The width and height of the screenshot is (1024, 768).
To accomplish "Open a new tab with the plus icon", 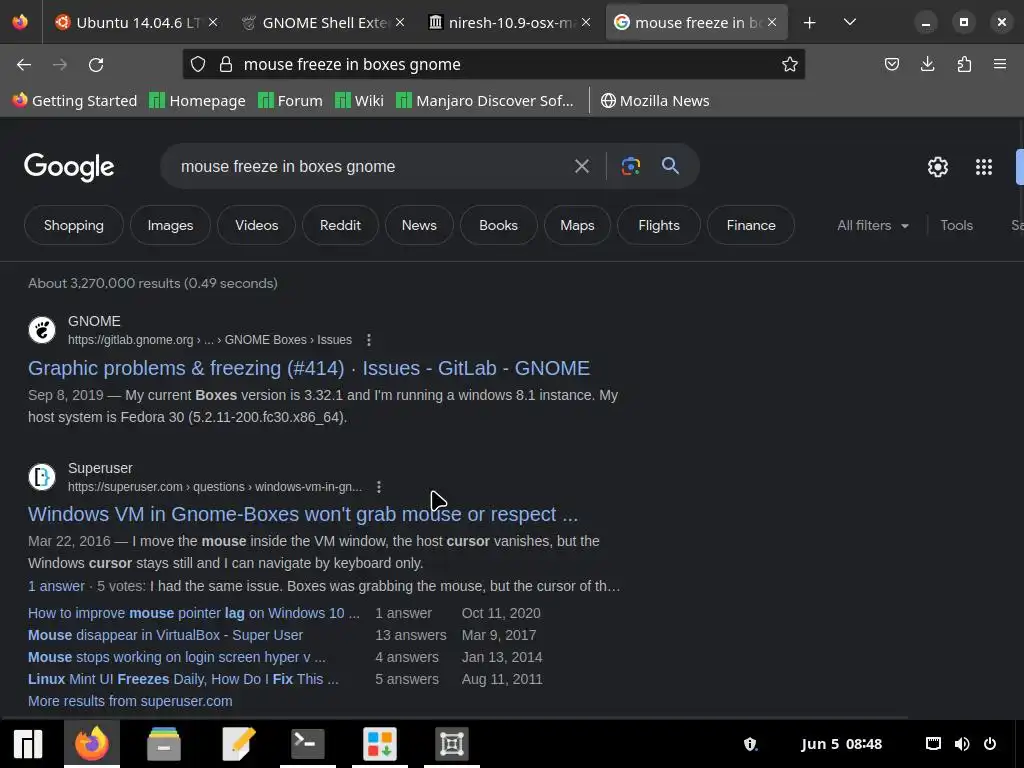I will tap(809, 23).
